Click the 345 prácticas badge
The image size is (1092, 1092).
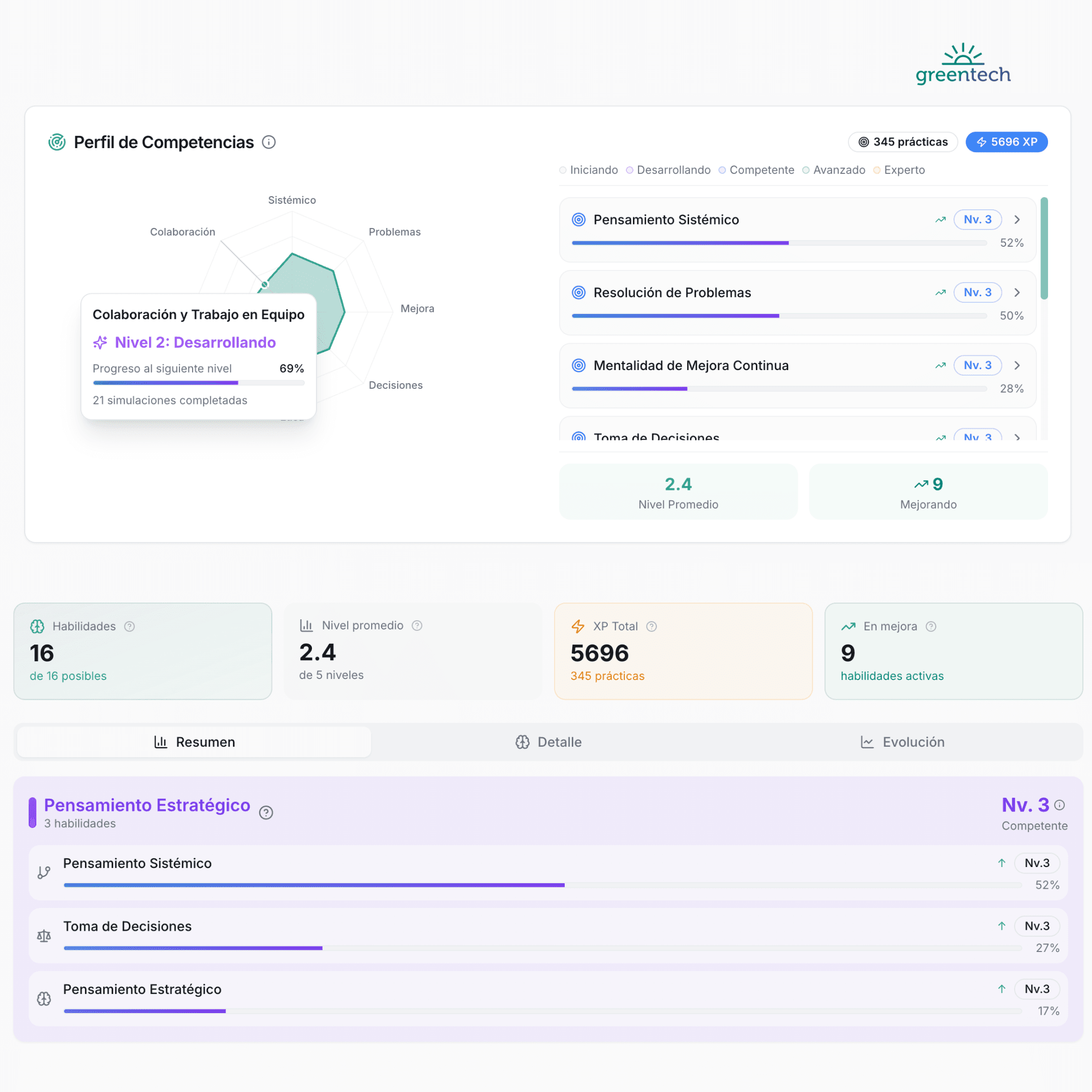[x=902, y=142]
